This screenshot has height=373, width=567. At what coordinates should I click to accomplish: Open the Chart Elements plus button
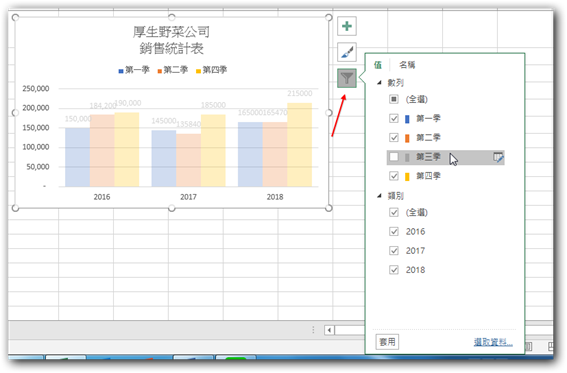pyautogui.click(x=347, y=26)
